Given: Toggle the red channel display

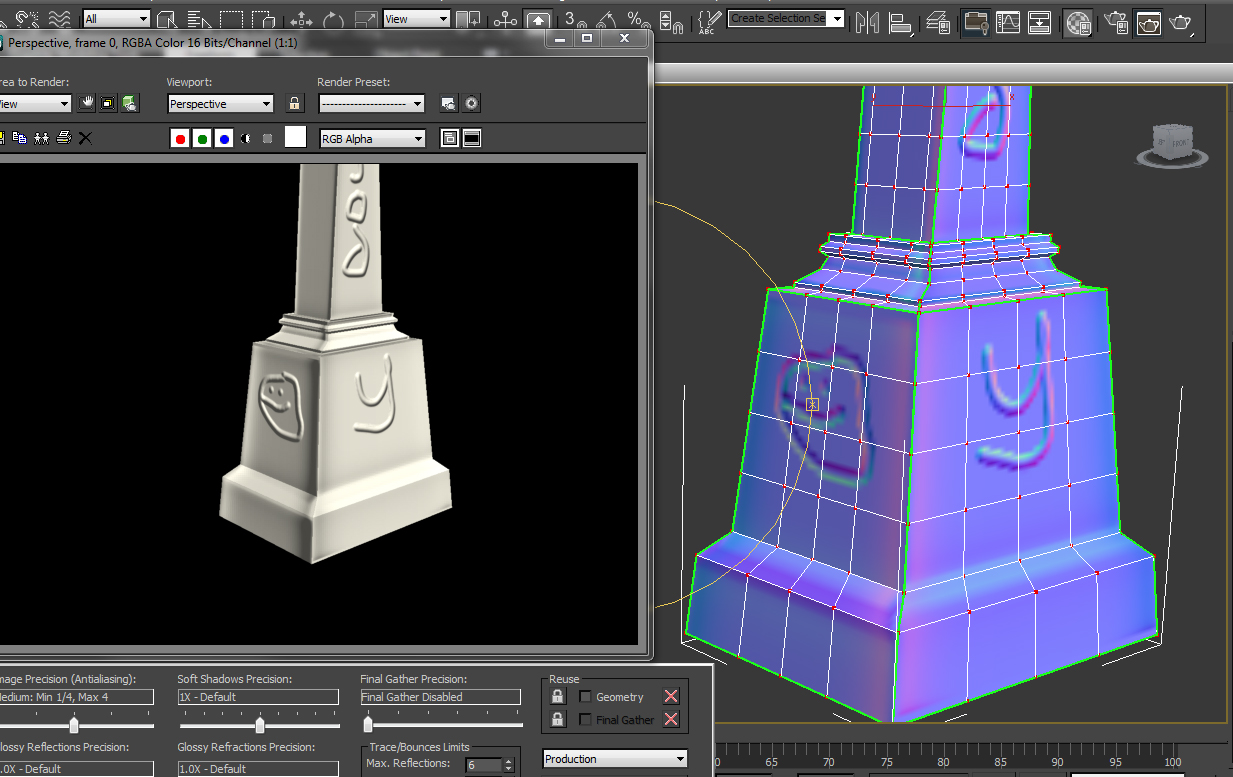Looking at the screenshot, I should click(x=179, y=138).
